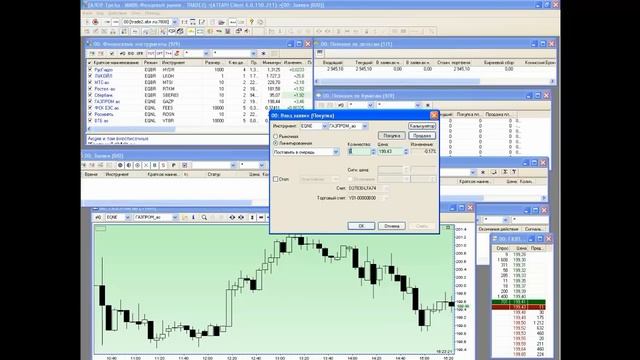640x360 pixels.
Task: Open the Действия menu
Action: (x=118, y=13)
